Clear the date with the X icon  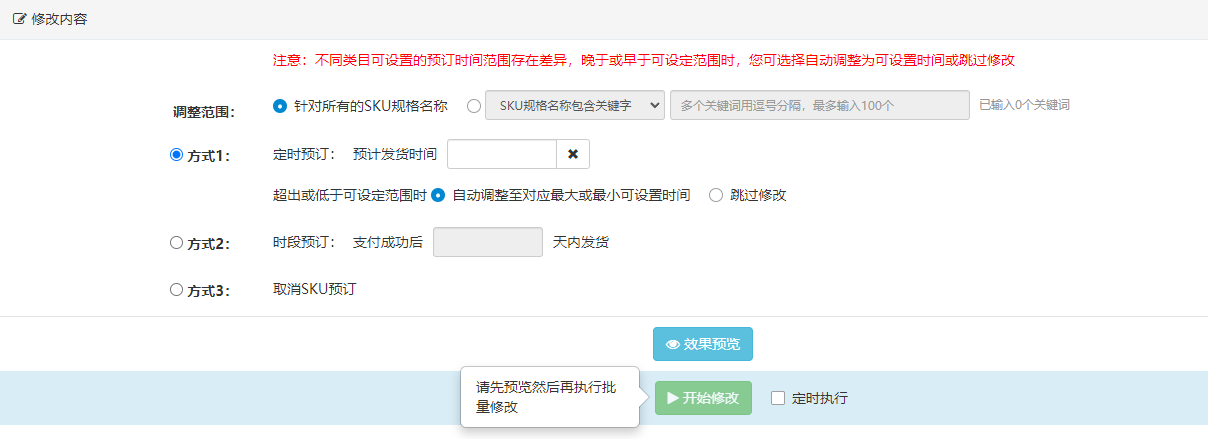(x=573, y=154)
